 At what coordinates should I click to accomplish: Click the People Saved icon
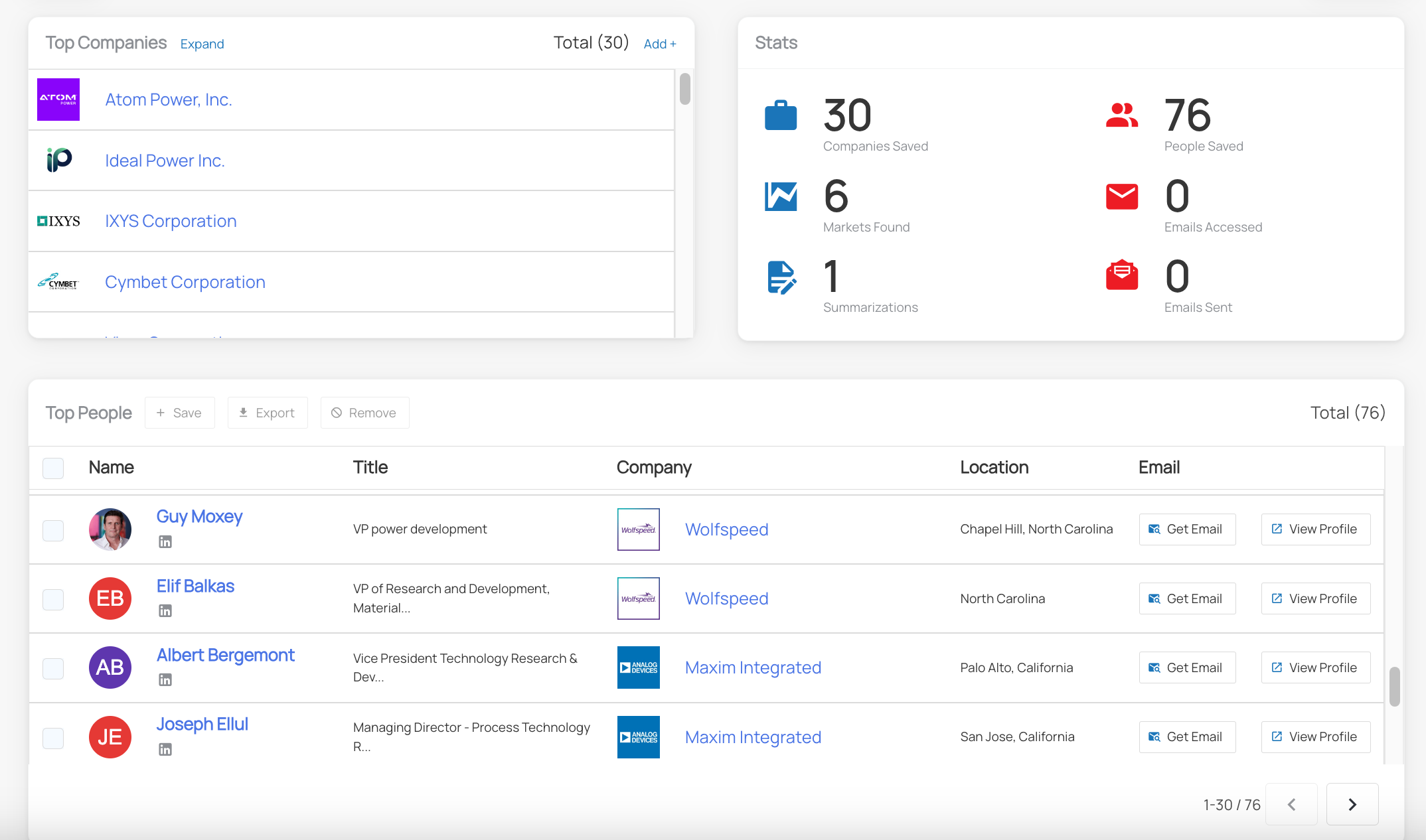pos(1122,115)
